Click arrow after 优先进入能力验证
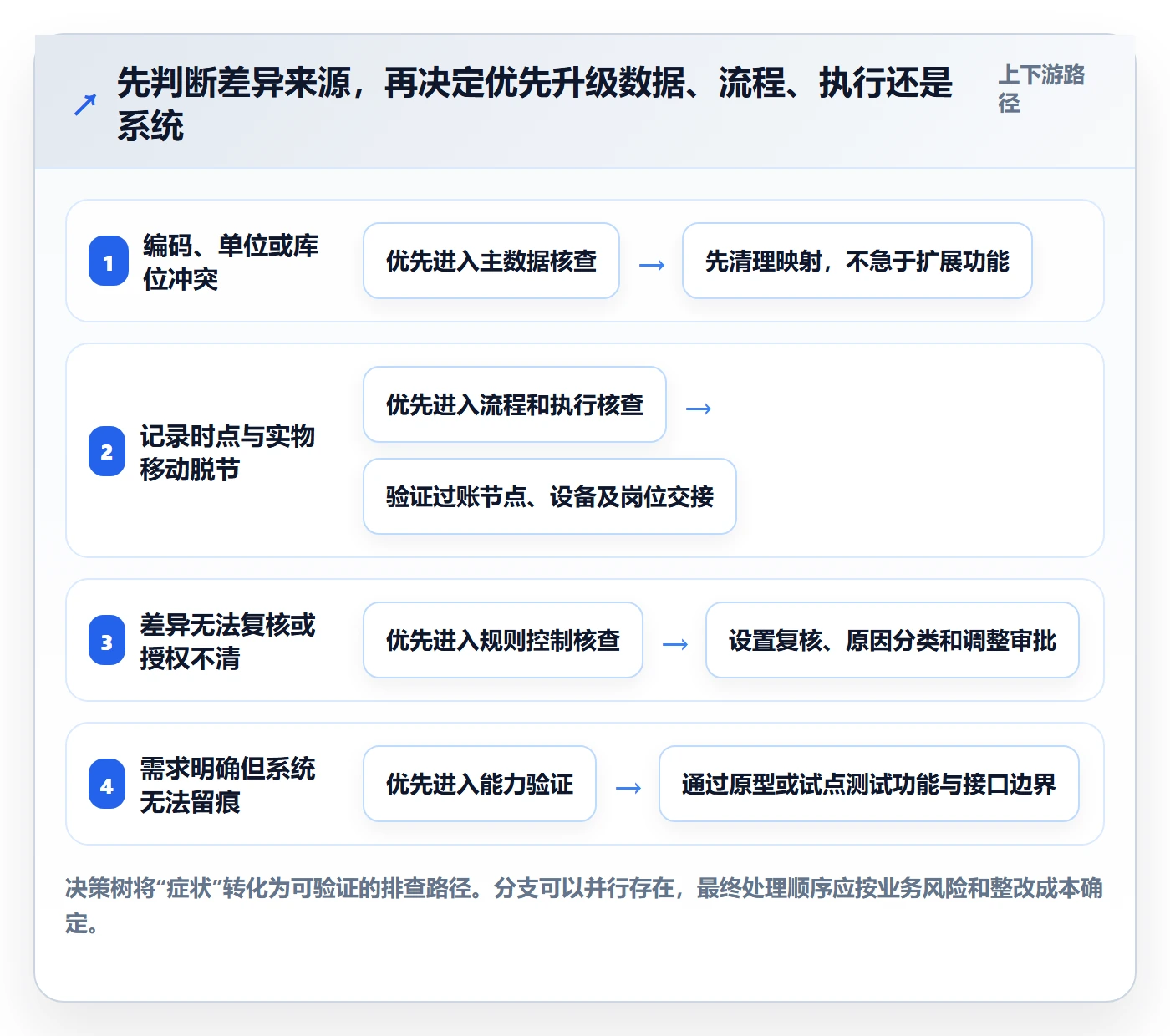This screenshot has width=1170, height=1036. [628, 788]
